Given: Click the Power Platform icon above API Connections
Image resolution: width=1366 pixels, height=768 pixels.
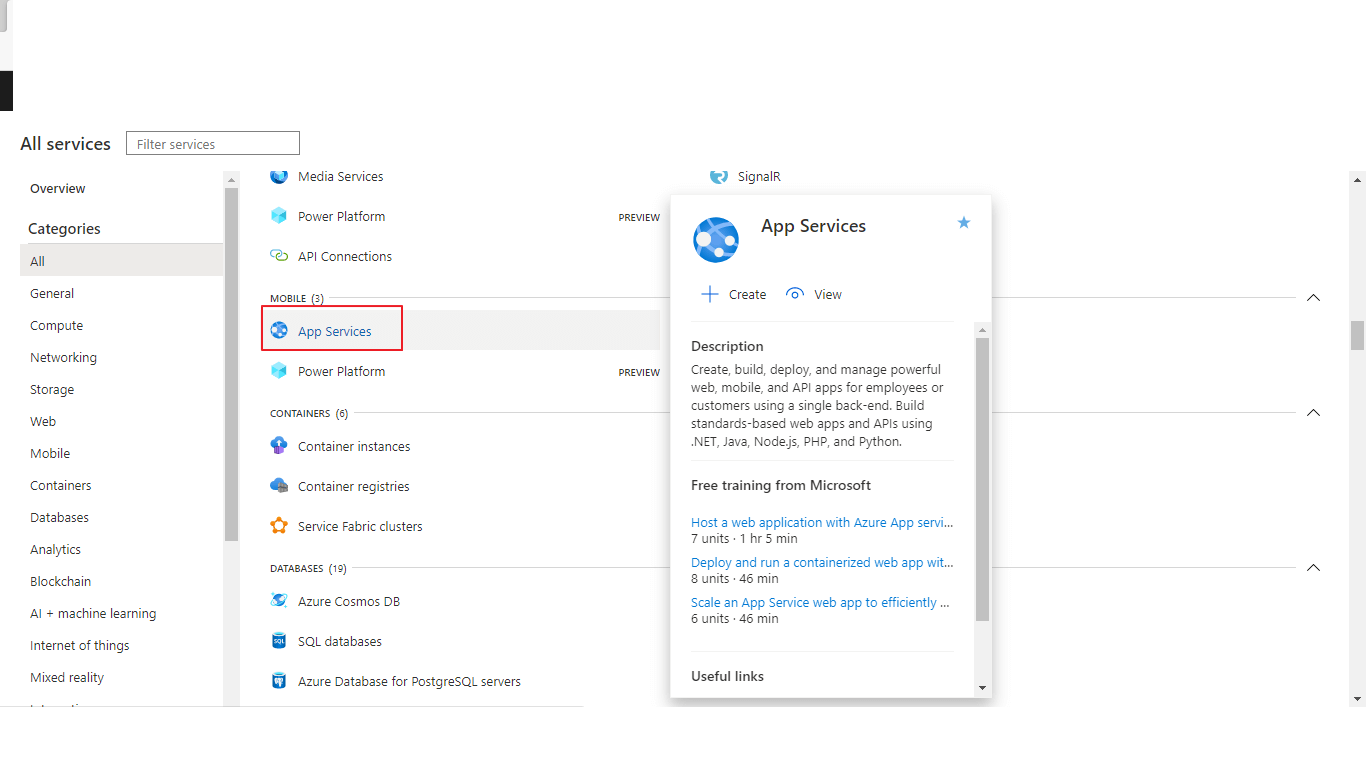Looking at the screenshot, I should [x=279, y=216].
